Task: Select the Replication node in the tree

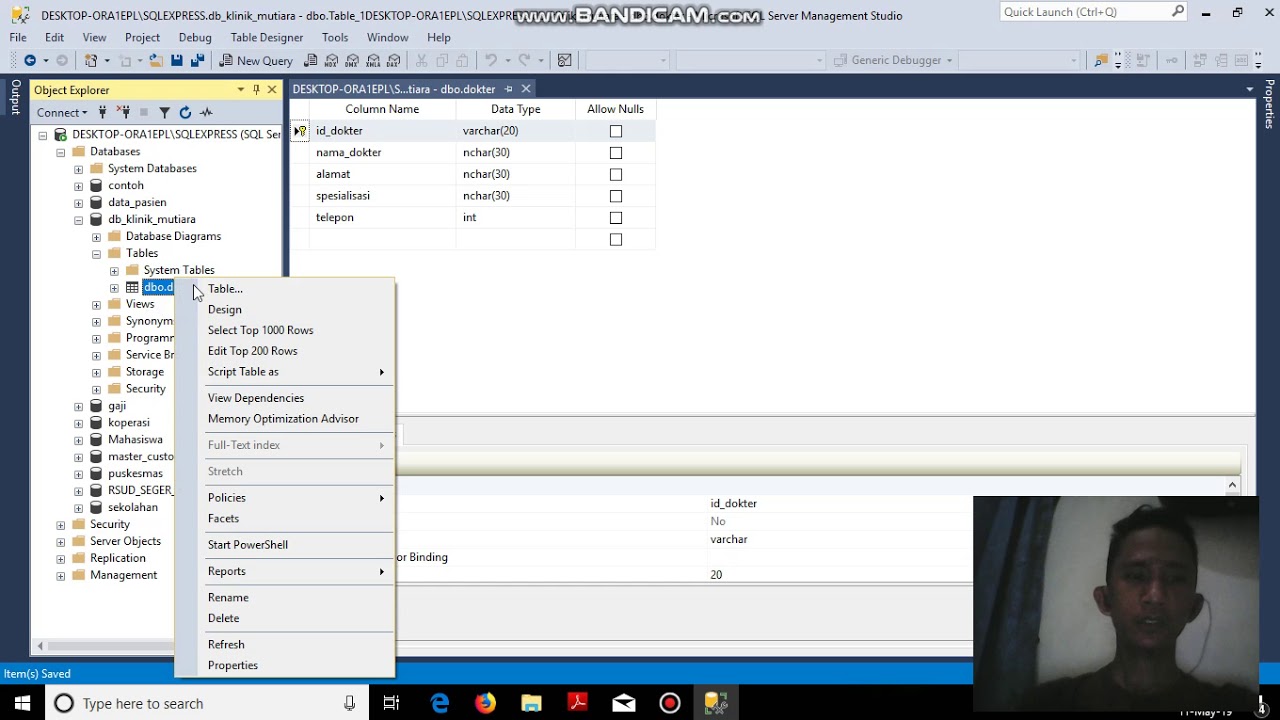Action: pos(118,558)
